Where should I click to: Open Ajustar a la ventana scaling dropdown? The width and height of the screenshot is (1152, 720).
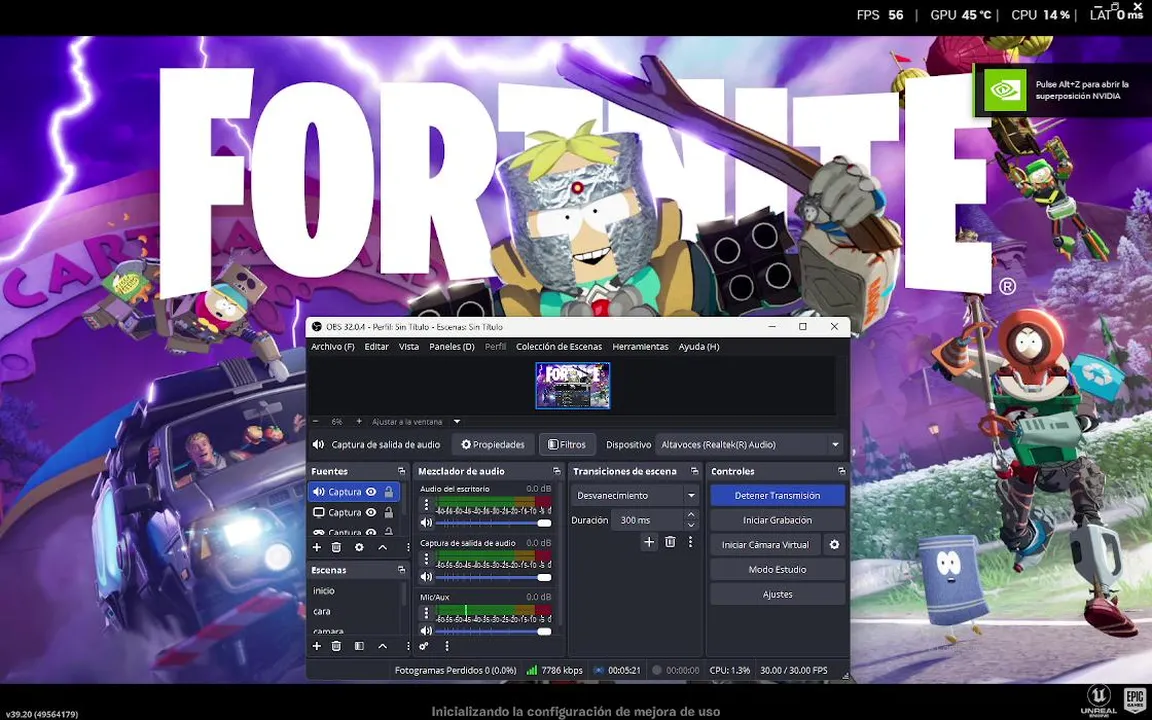(x=417, y=422)
